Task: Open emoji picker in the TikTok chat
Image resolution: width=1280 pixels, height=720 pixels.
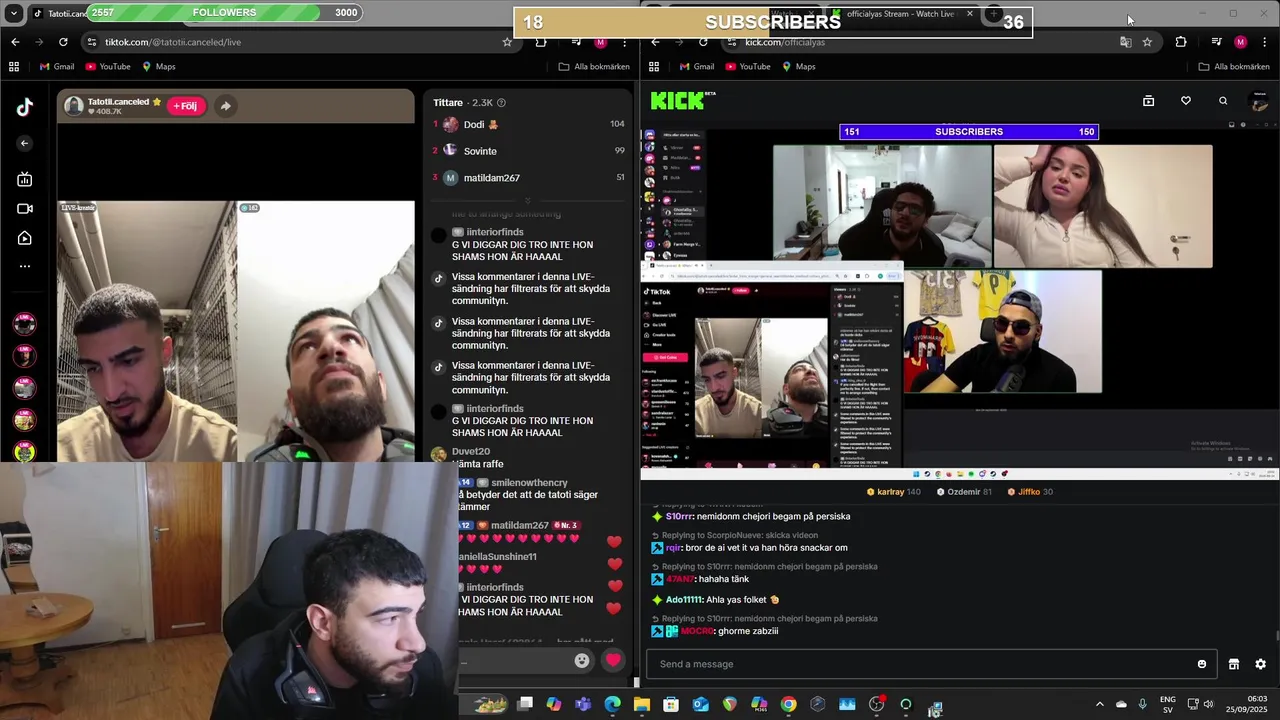Action: pyautogui.click(x=582, y=661)
